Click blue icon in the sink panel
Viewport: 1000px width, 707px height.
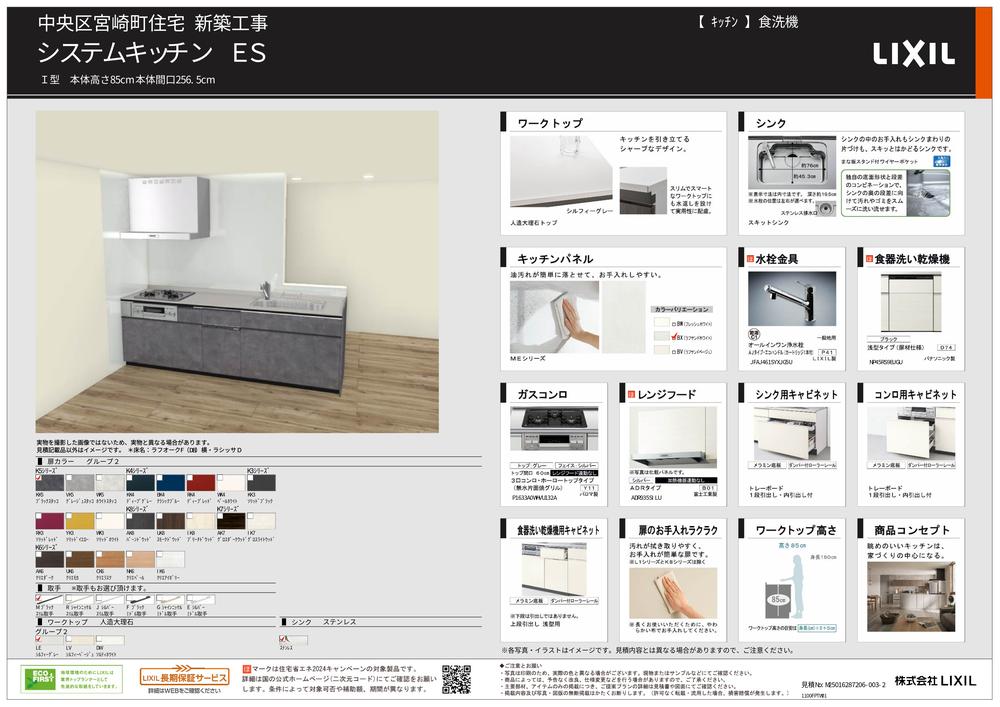pos(941,161)
